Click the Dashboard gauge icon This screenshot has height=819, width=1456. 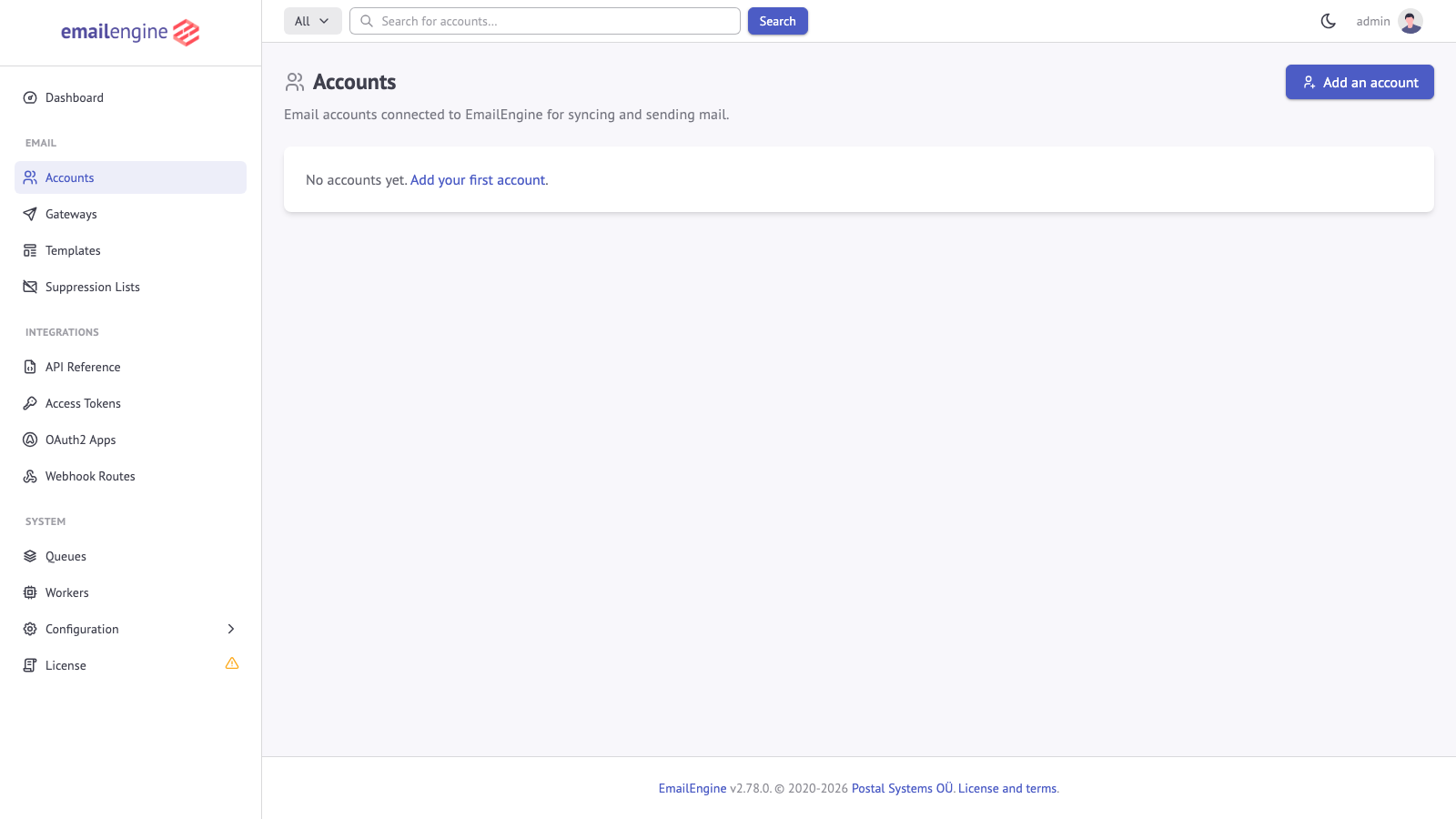[x=30, y=97]
